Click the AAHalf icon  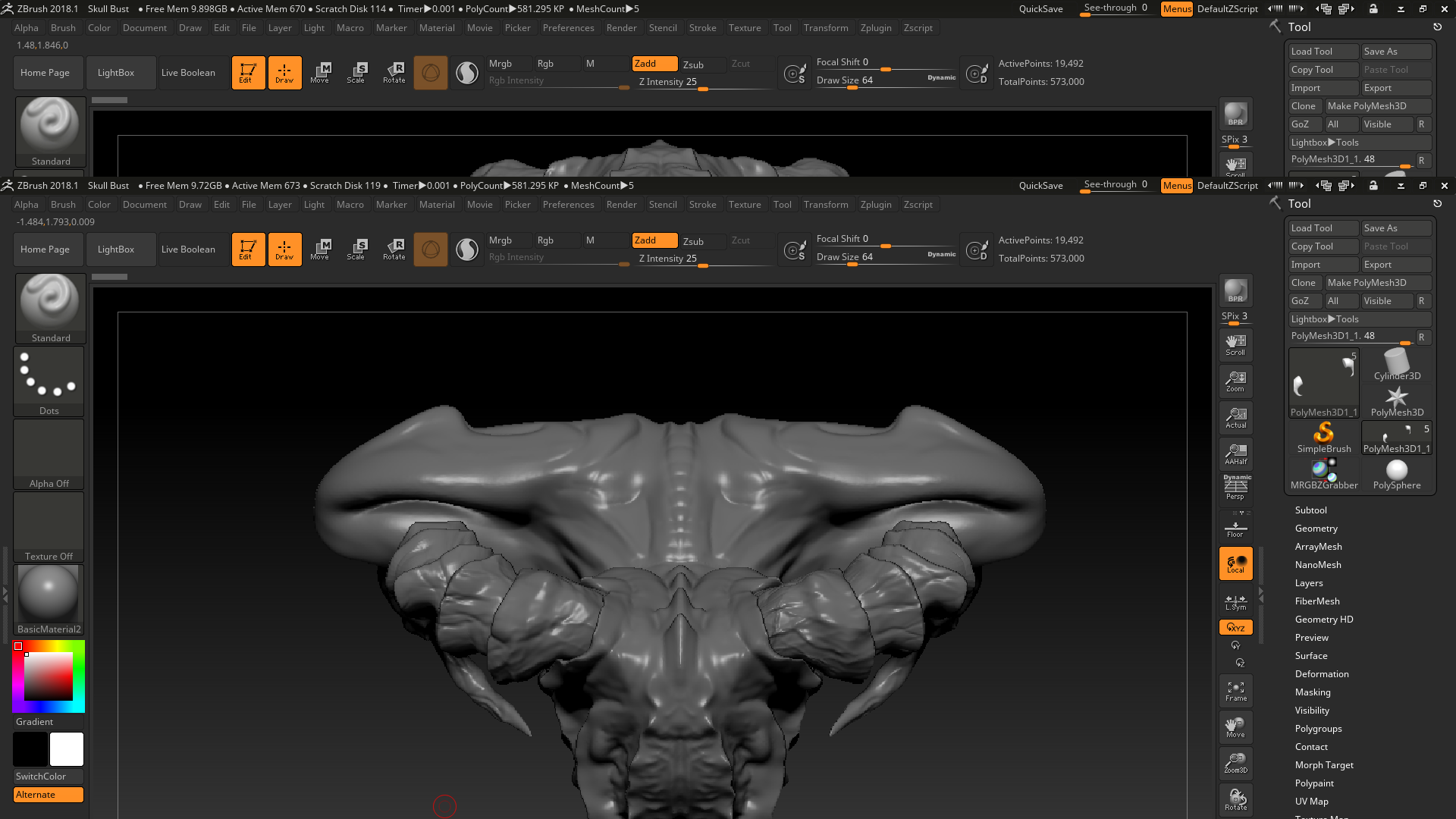click(1235, 454)
